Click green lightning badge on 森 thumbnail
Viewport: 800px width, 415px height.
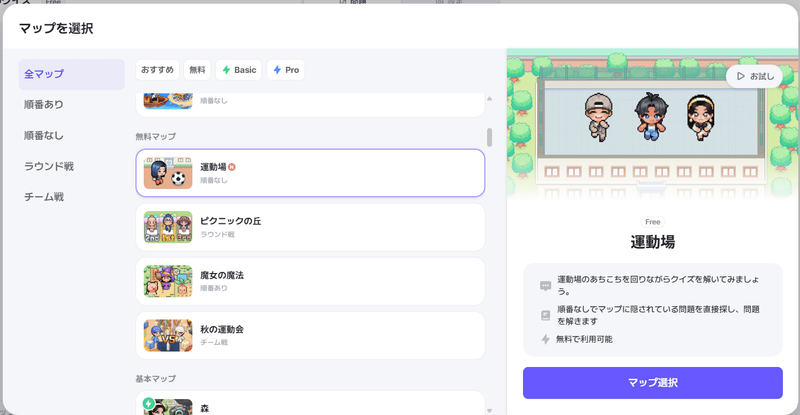tap(148, 403)
